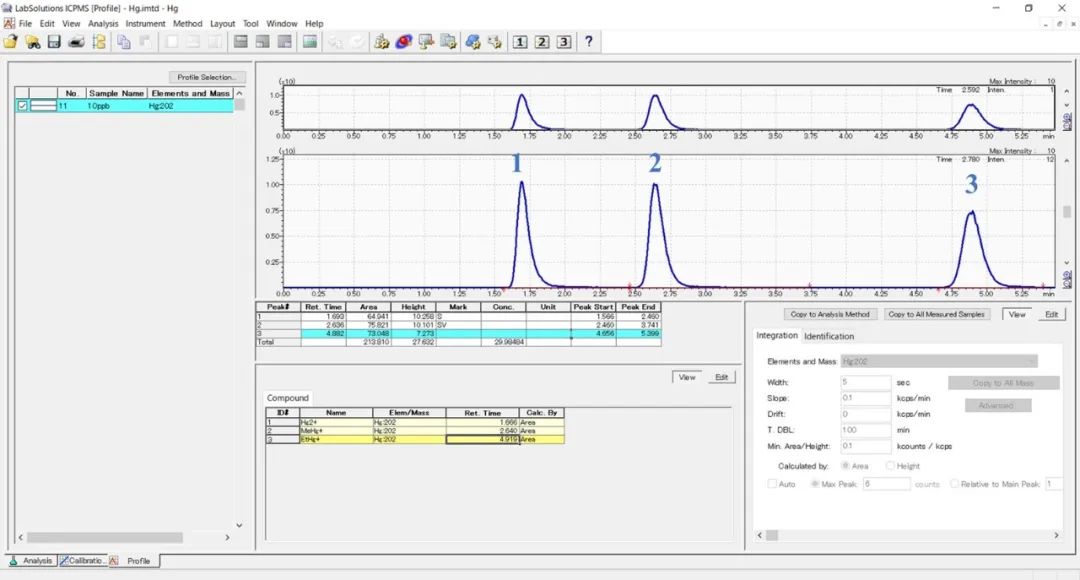Expand the Elements and Mass dropdown
This screenshot has height=580, width=1080.
pyautogui.click(x=1030, y=361)
